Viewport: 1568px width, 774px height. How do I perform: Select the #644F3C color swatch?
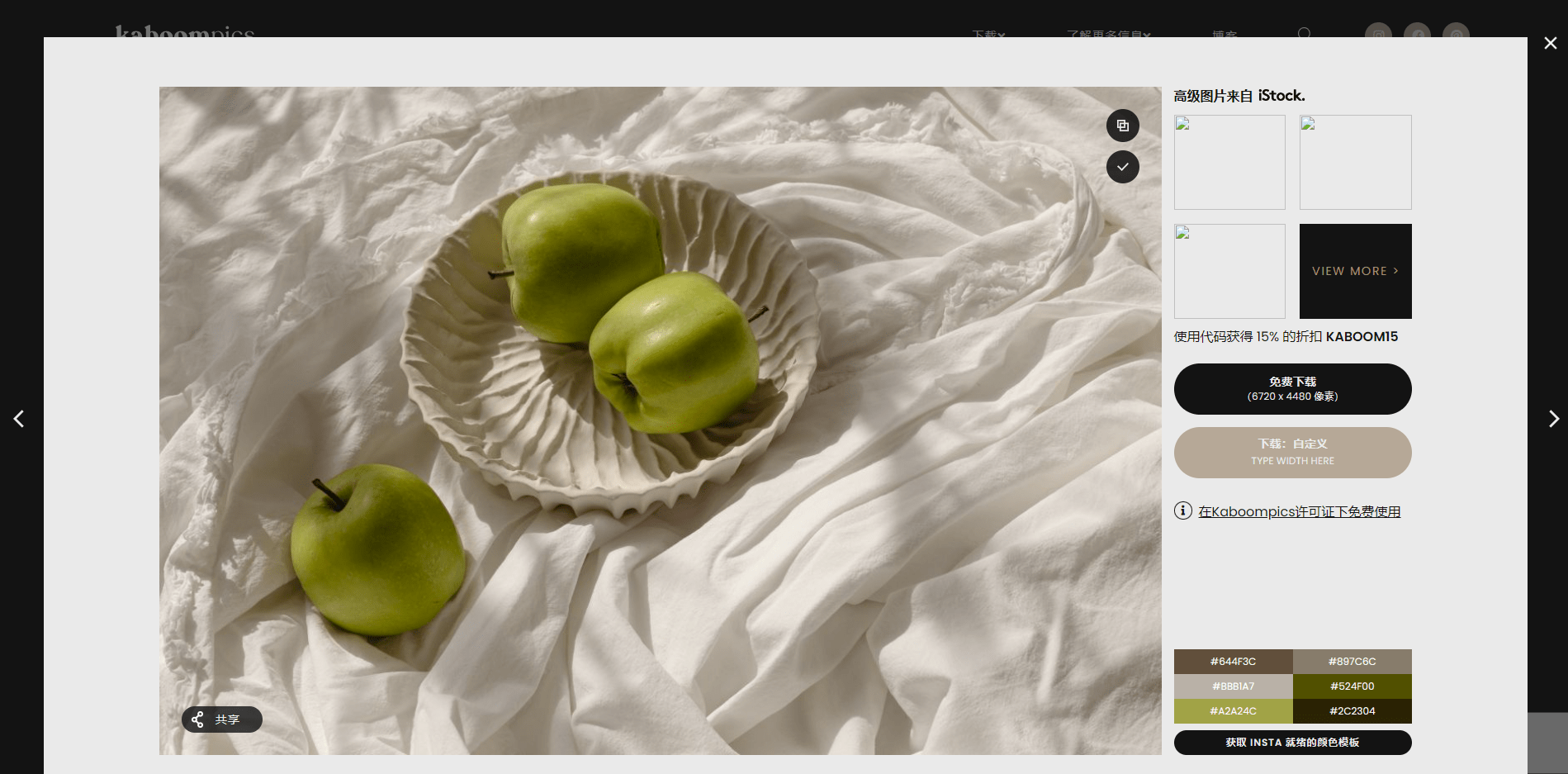[x=1233, y=662]
